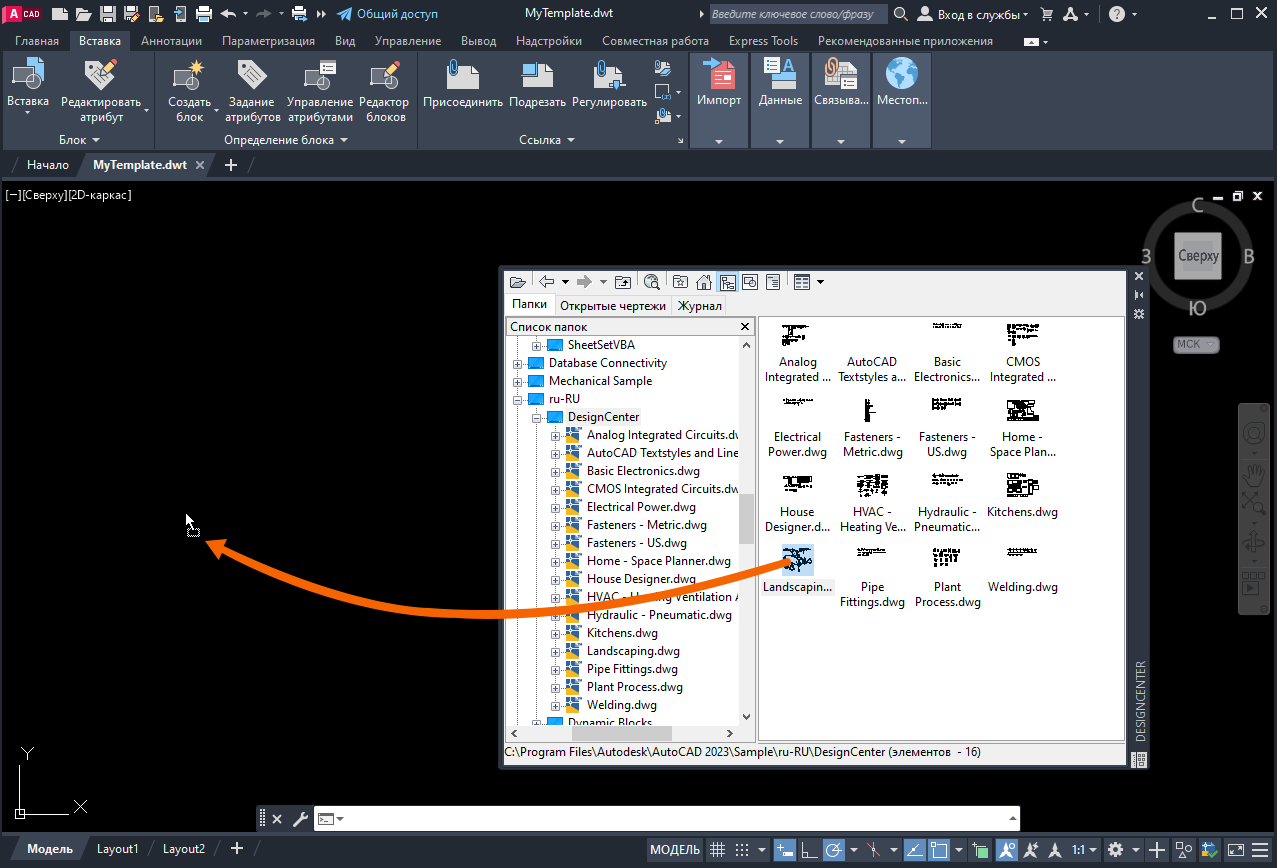
Task: Add new drawing tab with plus button
Action: point(231,165)
